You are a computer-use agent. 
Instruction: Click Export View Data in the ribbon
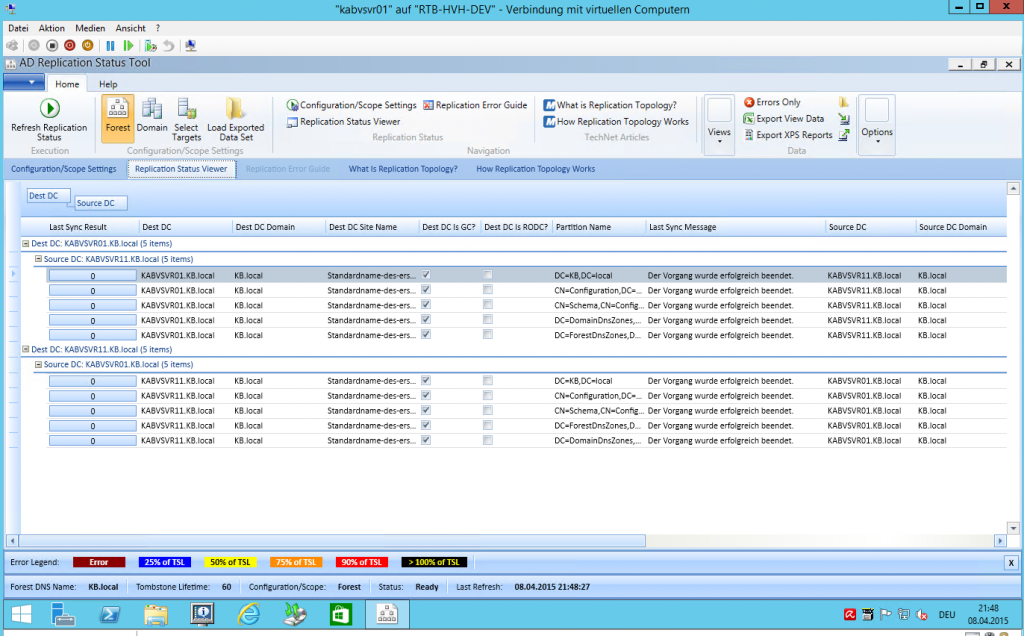pos(784,119)
